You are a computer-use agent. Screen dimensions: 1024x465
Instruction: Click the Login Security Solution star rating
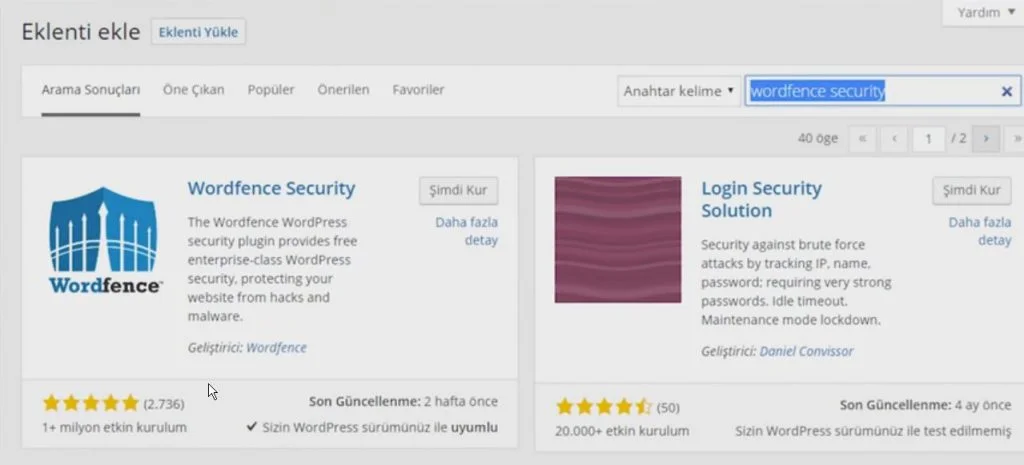[604, 407]
